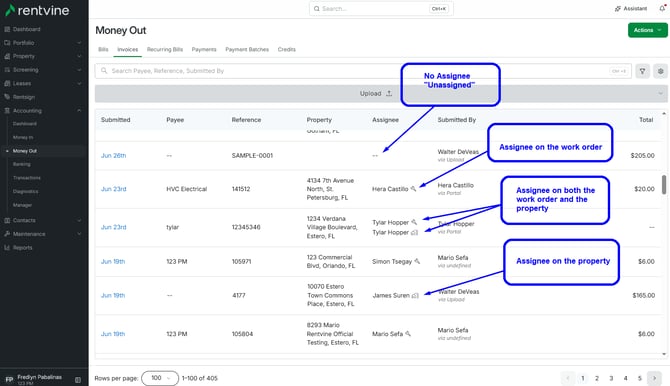This screenshot has width=670, height=386.
Task: Click the Search Payee, Reference field
Action: tap(362, 71)
